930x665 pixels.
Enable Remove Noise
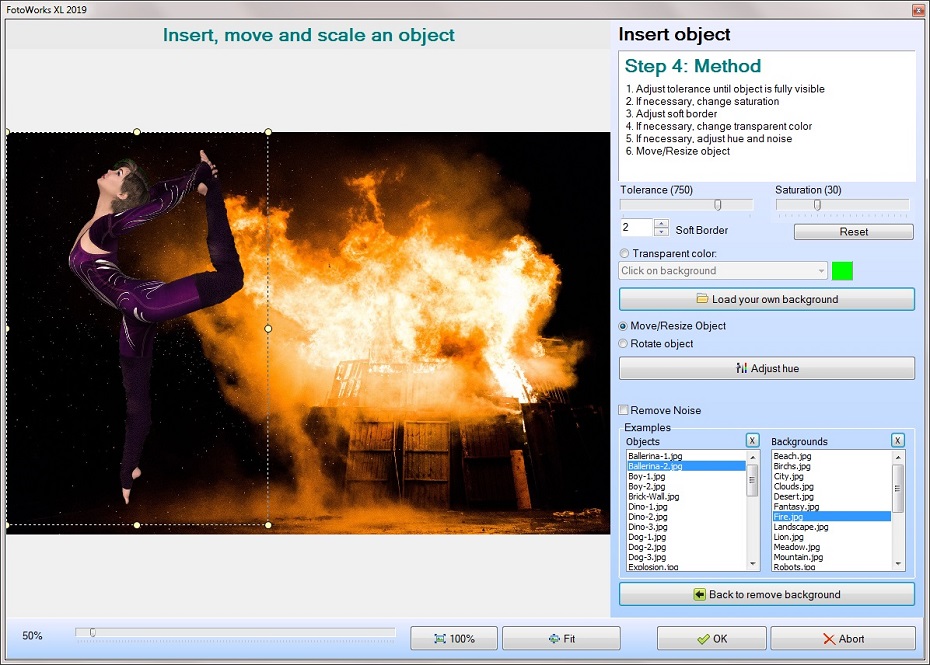(625, 410)
